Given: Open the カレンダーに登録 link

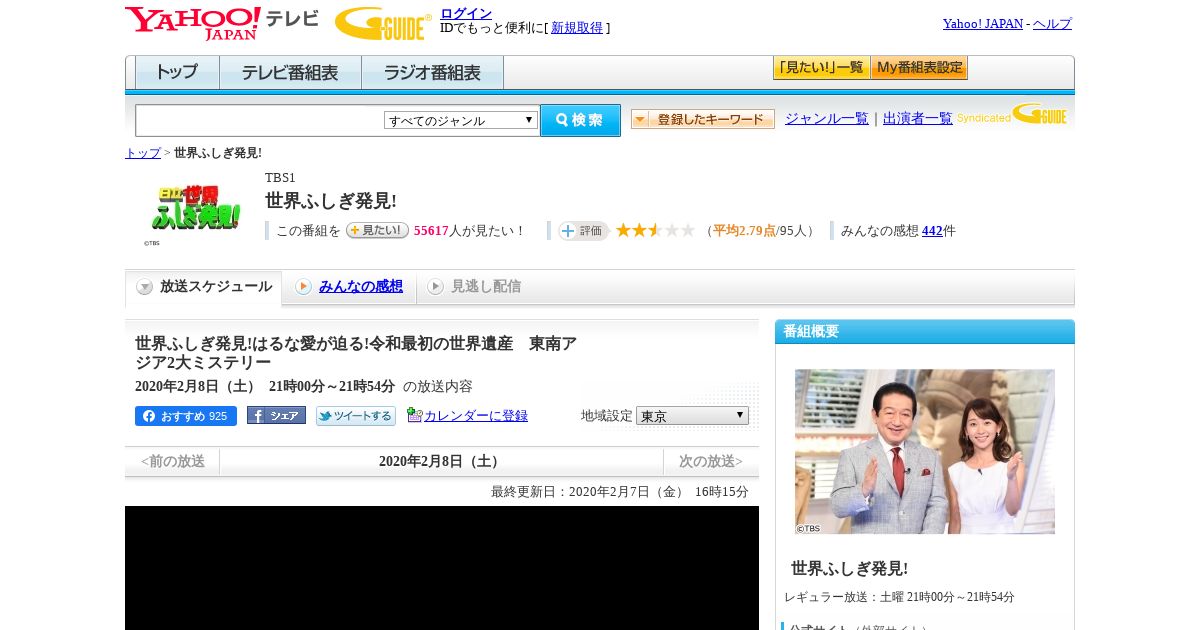Looking at the screenshot, I should pos(476,416).
